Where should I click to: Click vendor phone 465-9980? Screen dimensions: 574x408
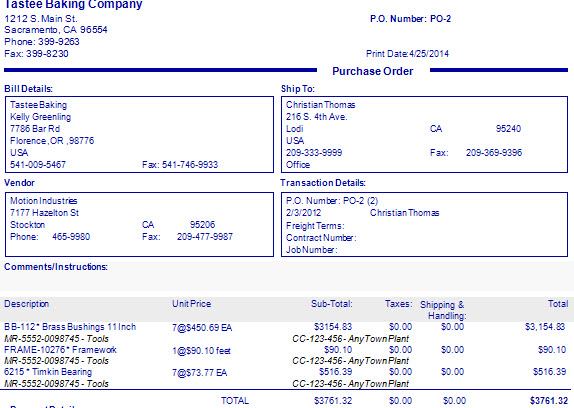tap(71, 237)
